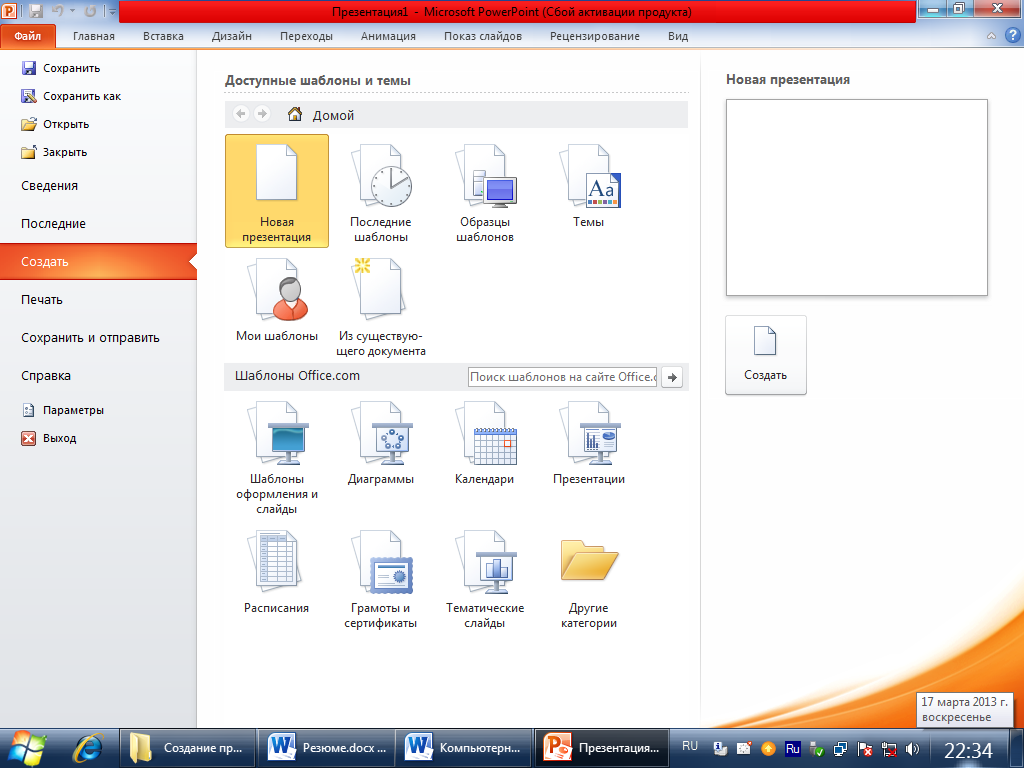Click the Office.com template search field

click(562, 377)
